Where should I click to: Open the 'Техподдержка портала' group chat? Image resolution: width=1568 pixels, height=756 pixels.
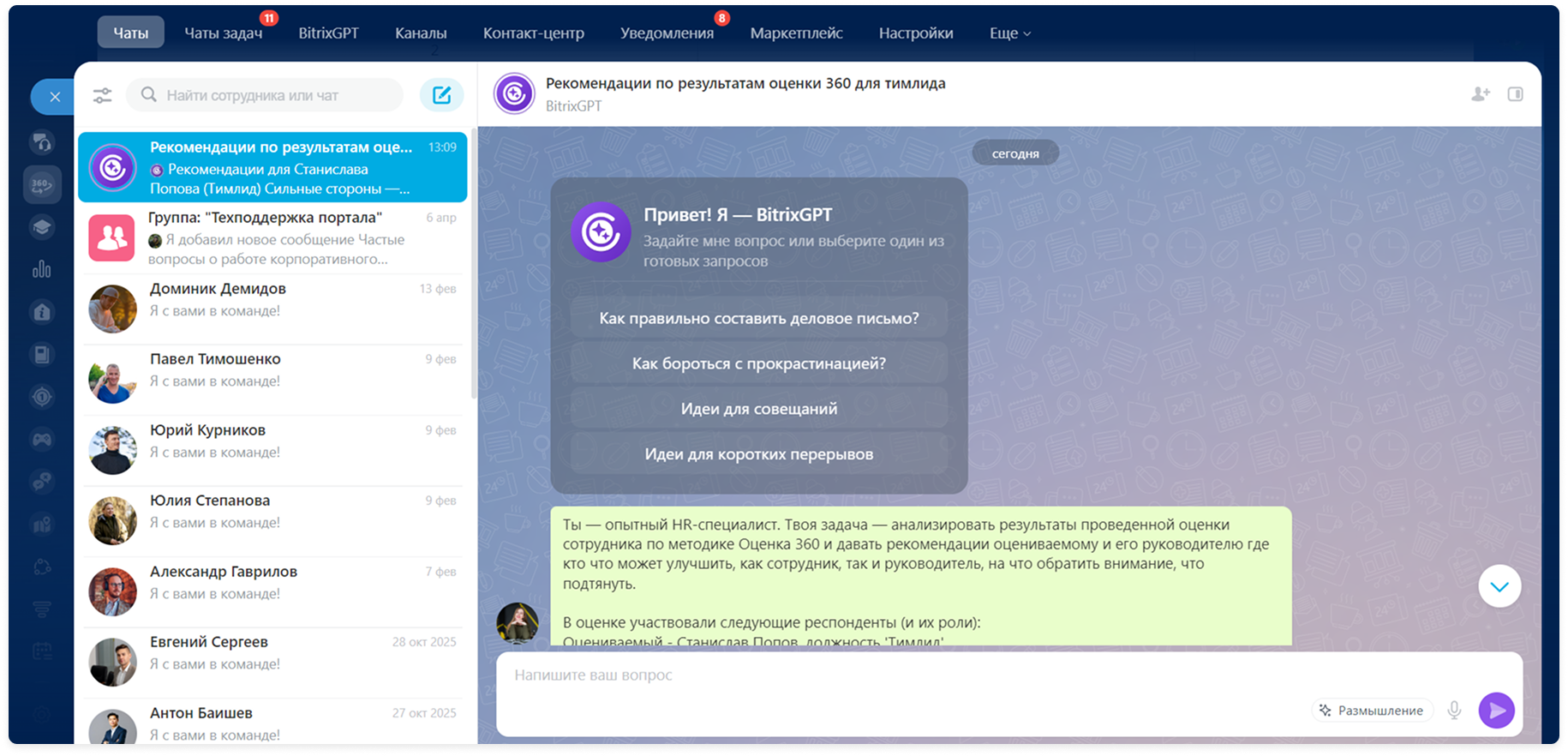(x=272, y=238)
